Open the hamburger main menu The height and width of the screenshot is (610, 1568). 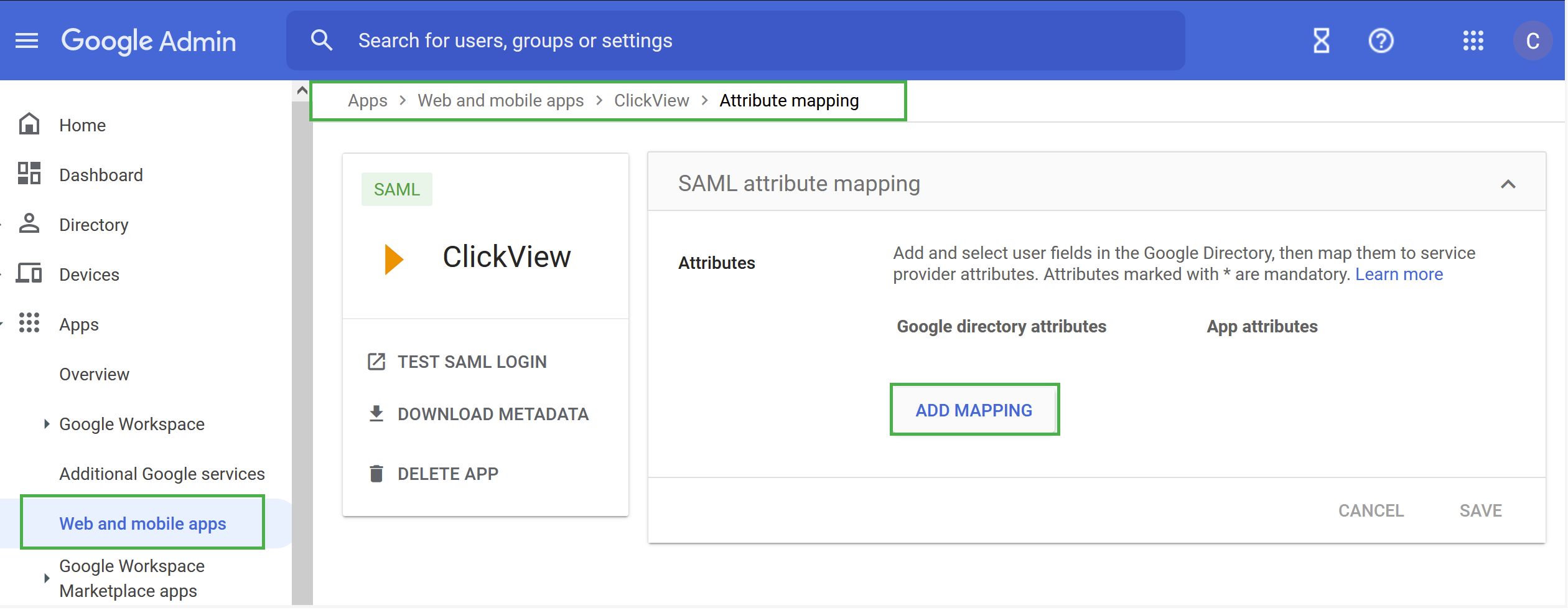[x=27, y=41]
